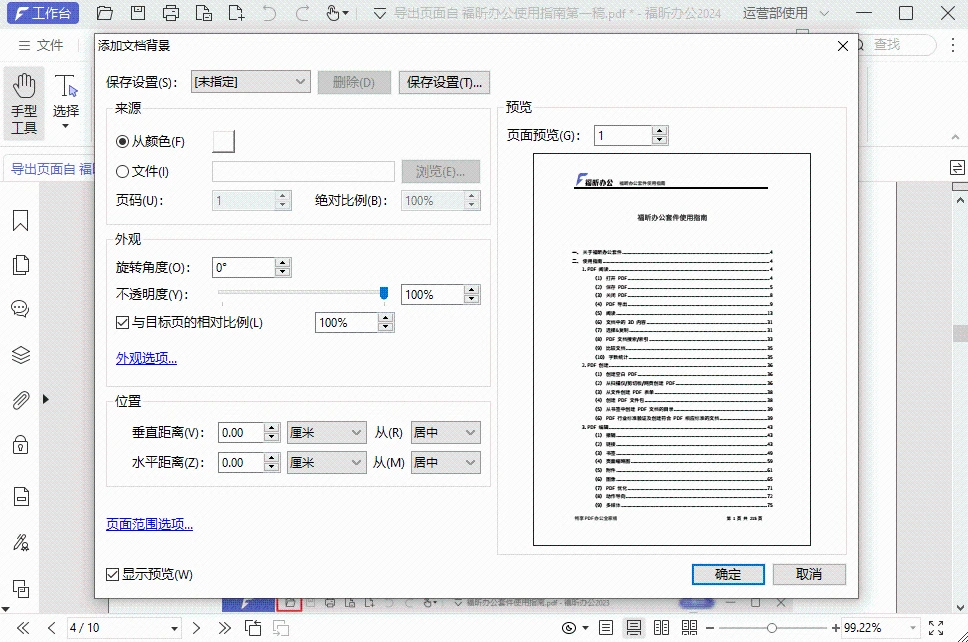Toggle 显示预览(W) checkbox
Screen dimensions: 968x642
click(x=112, y=575)
